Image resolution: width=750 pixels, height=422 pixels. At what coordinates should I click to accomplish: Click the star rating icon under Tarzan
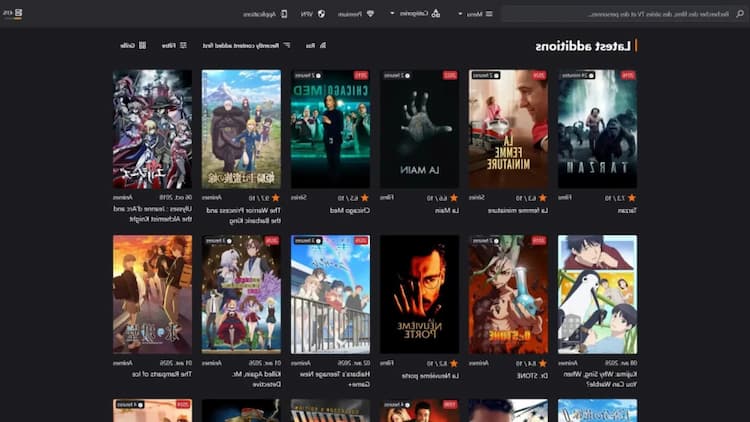point(632,198)
